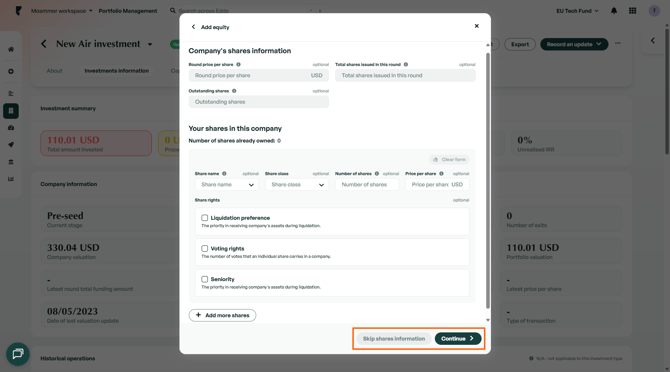Click the dialog scroll up arrow
This screenshot has width=670, height=372.
(x=488, y=45)
